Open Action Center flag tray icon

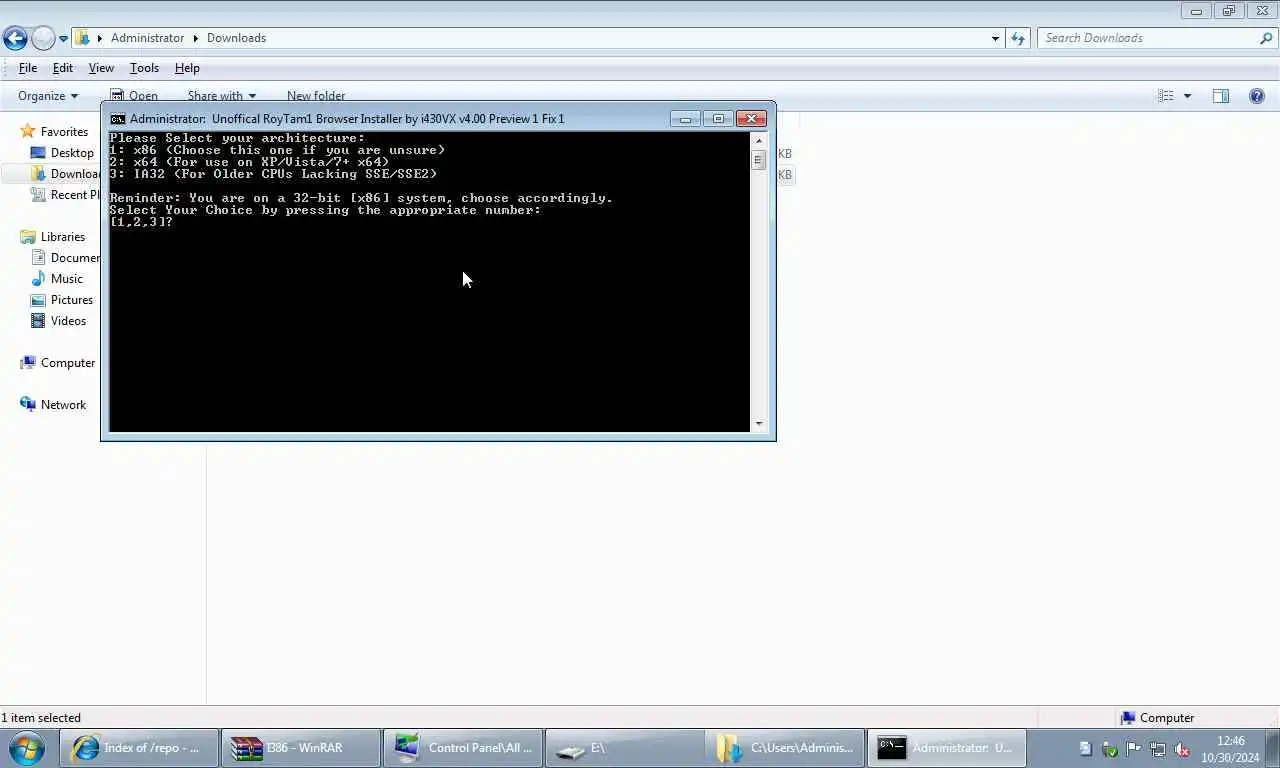(1134, 749)
